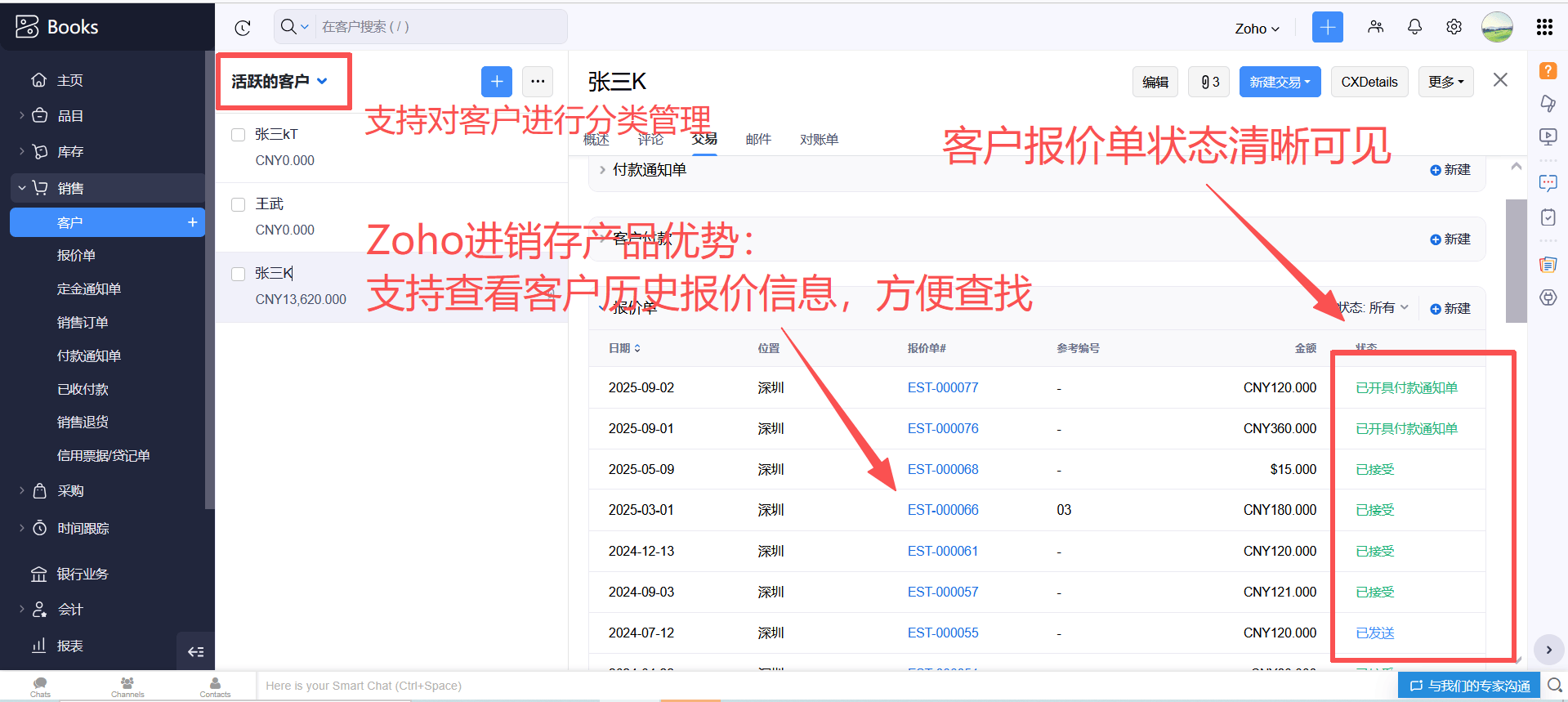Open the apps grid launcher
Image resolution: width=1568 pixels, height=702 pixels.
(x=1543, y=27)
